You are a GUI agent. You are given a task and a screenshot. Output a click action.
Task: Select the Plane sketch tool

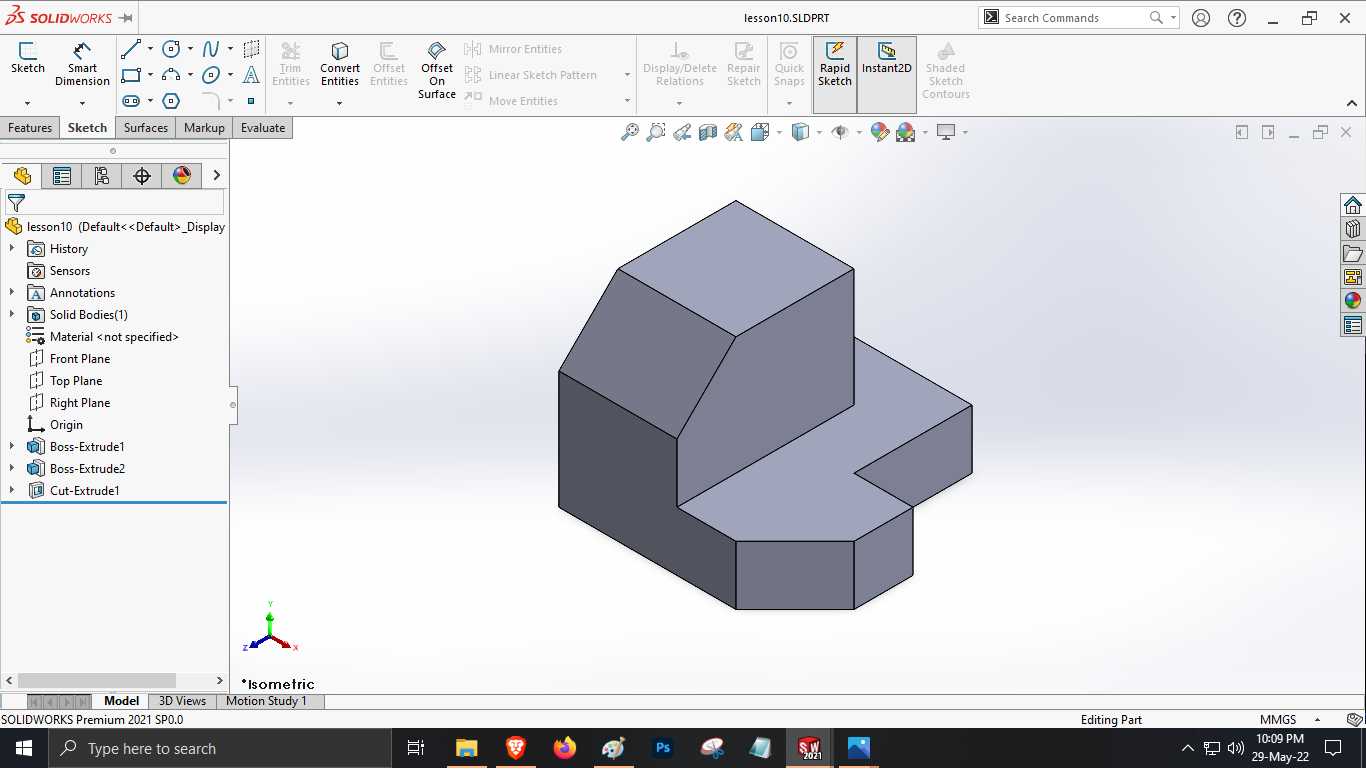click(x=251, y=49)
